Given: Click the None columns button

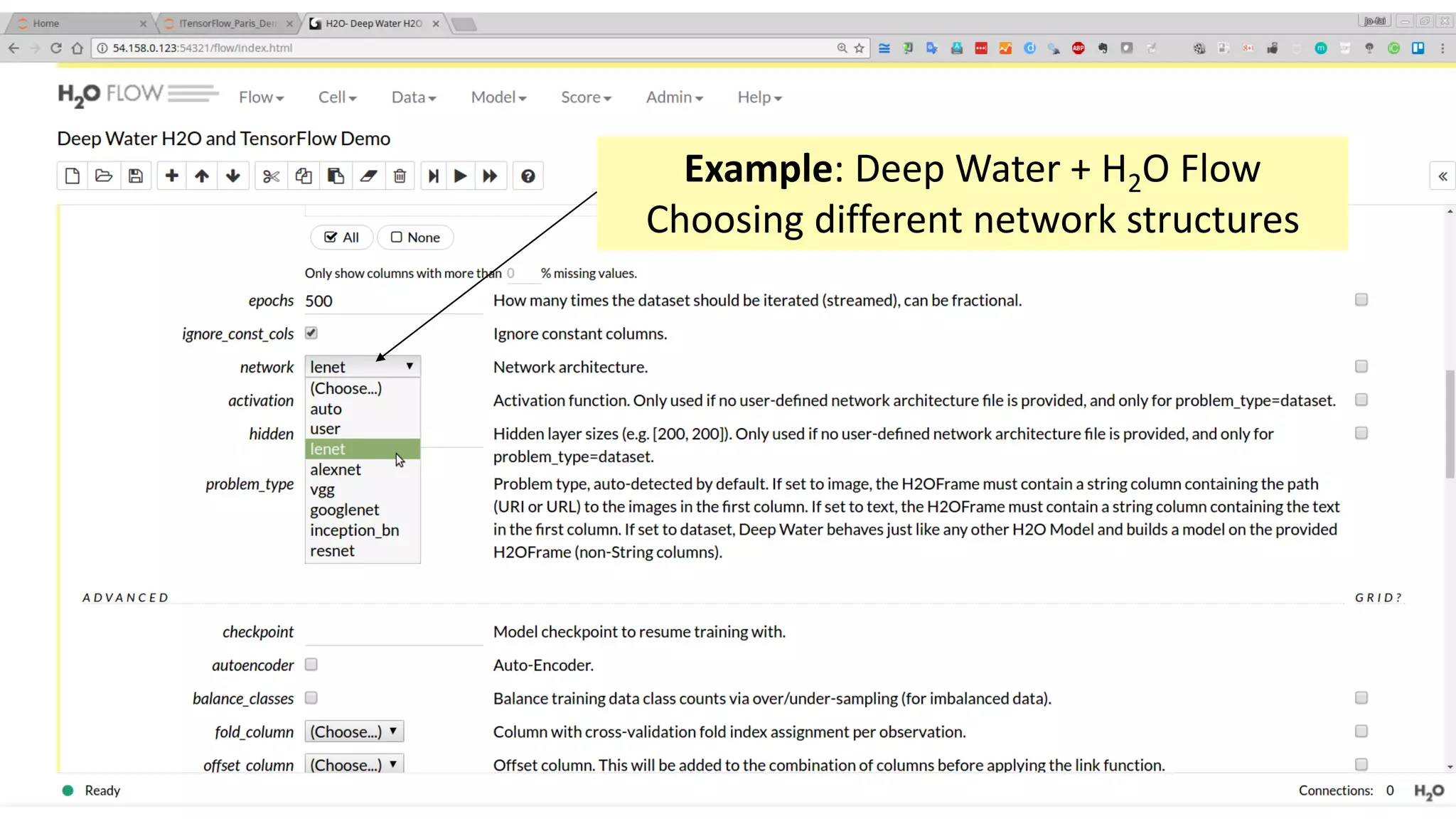Looking at the screenshot, I should pos(415,237).
